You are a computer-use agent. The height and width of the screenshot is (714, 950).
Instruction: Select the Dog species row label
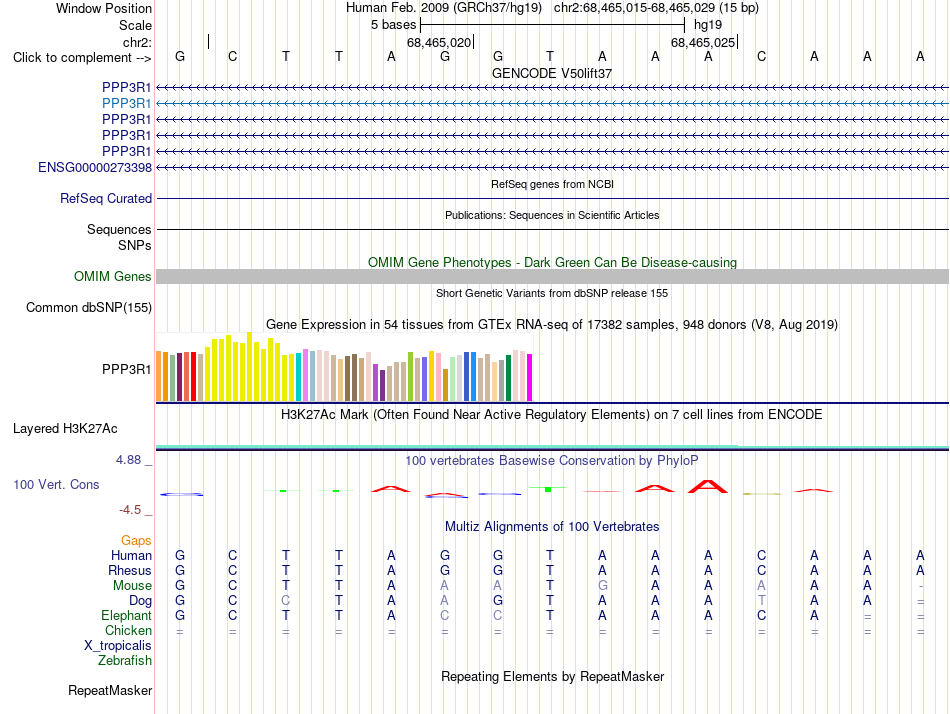point(140,601)
